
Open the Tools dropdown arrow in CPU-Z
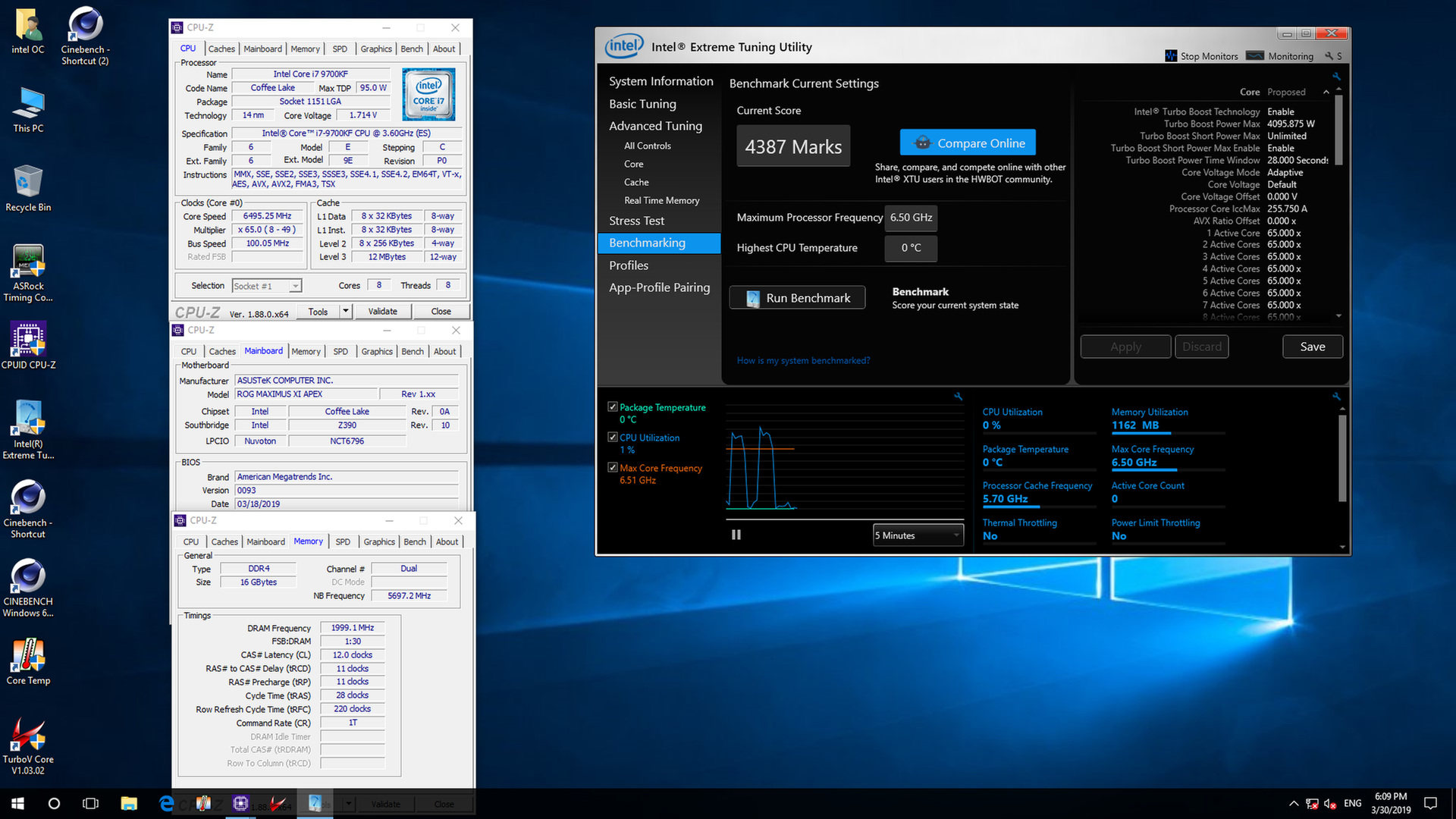click(346, 312)
